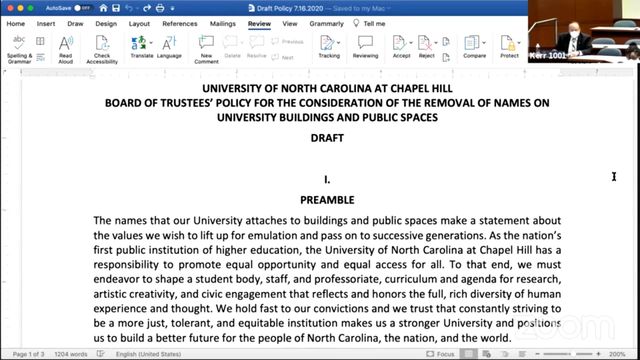Click the Save disk icon
Screen dimensions: 640x360
pyautogui.click(x=116, y=8)
